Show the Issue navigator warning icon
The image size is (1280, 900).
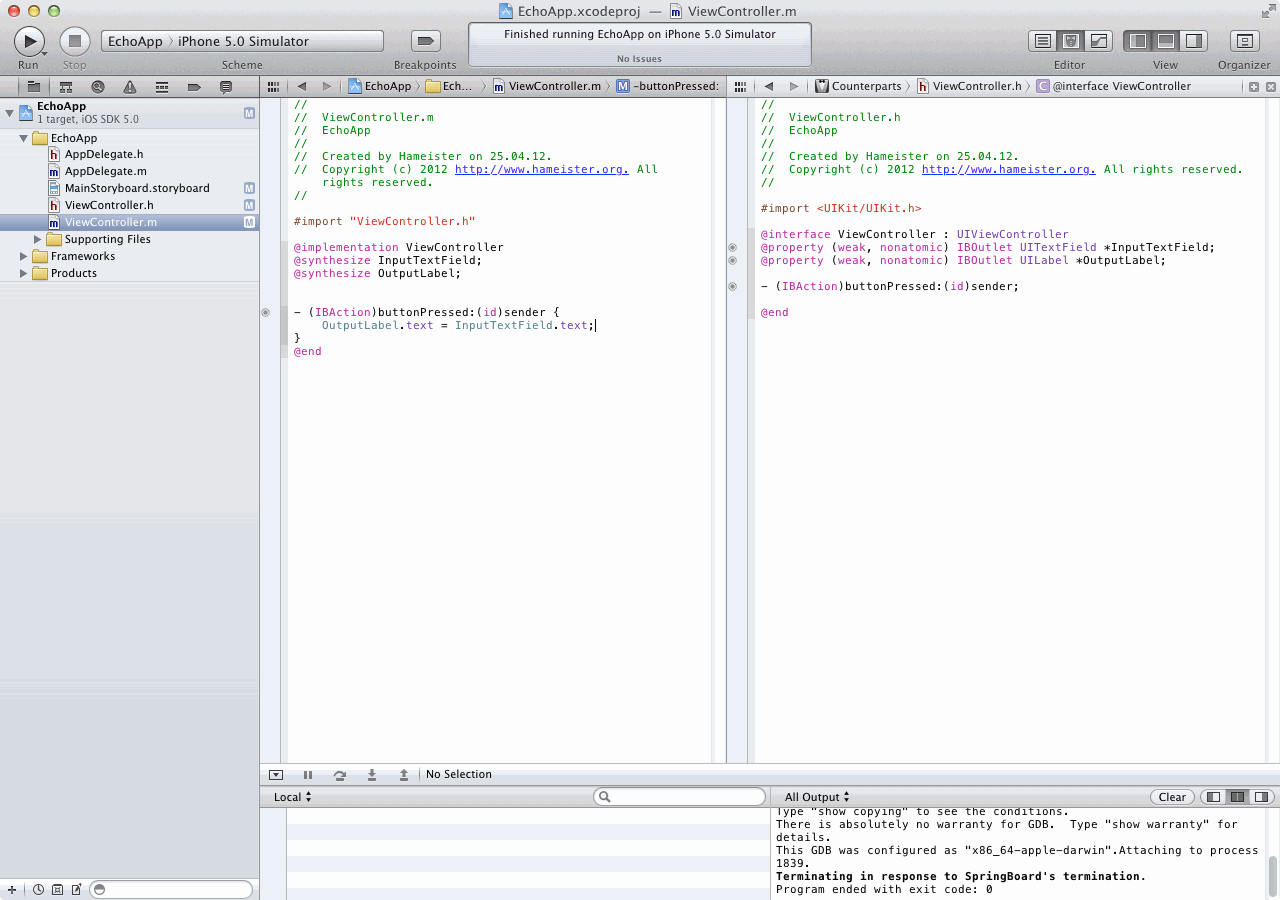[130, 87]
